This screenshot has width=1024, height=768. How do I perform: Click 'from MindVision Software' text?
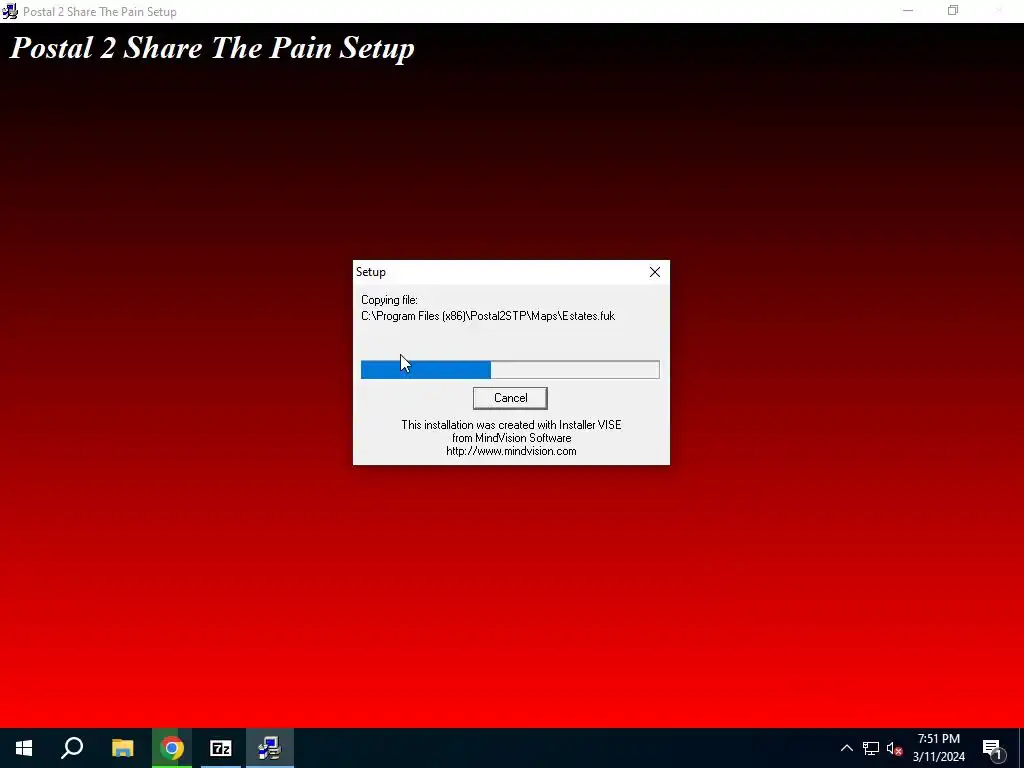[x=511, y=438]
